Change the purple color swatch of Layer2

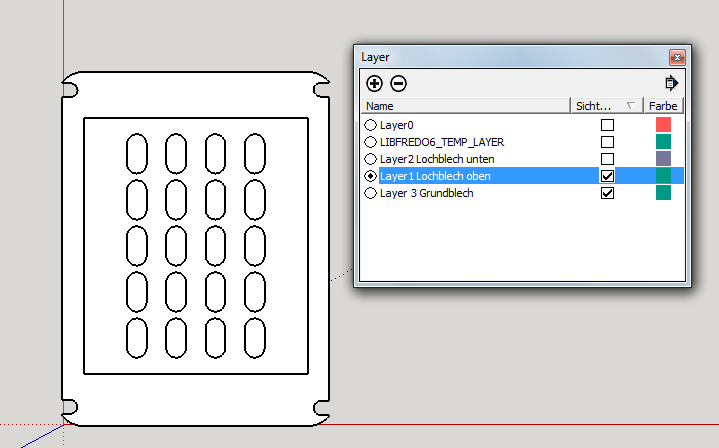pos(663,159)
